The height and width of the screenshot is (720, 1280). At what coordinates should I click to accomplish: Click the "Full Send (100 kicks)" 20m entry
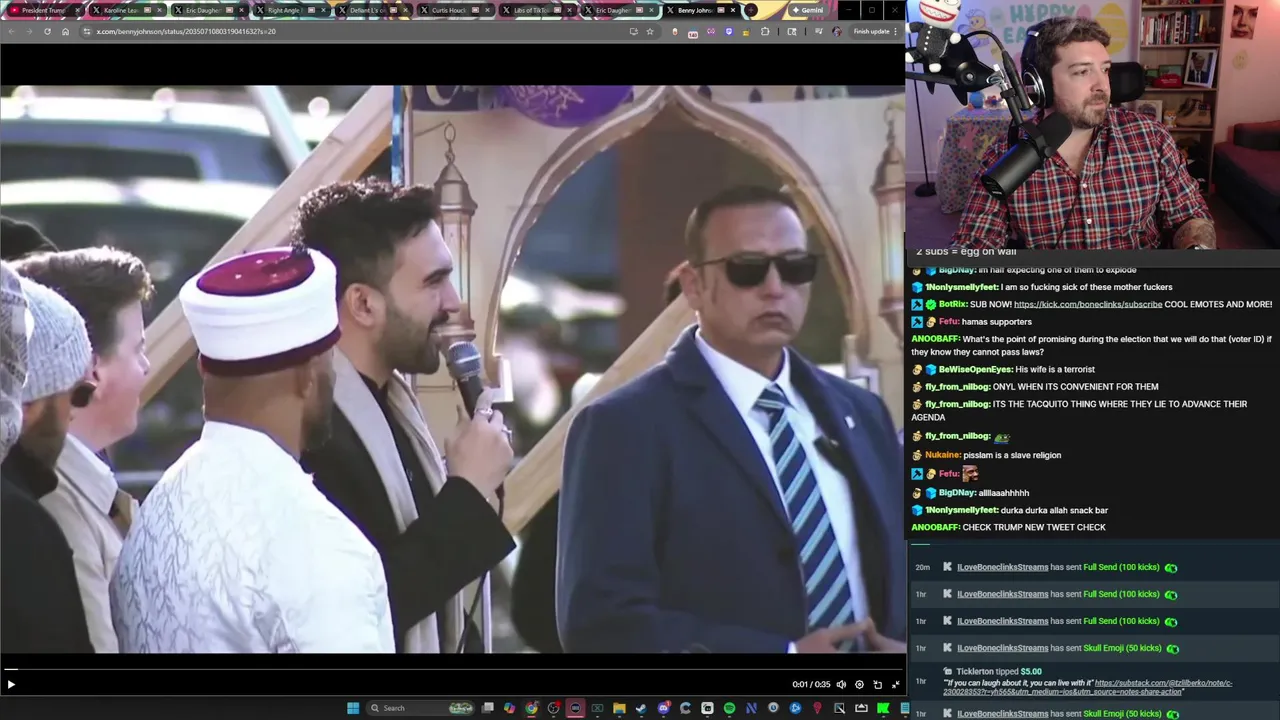1121,567
